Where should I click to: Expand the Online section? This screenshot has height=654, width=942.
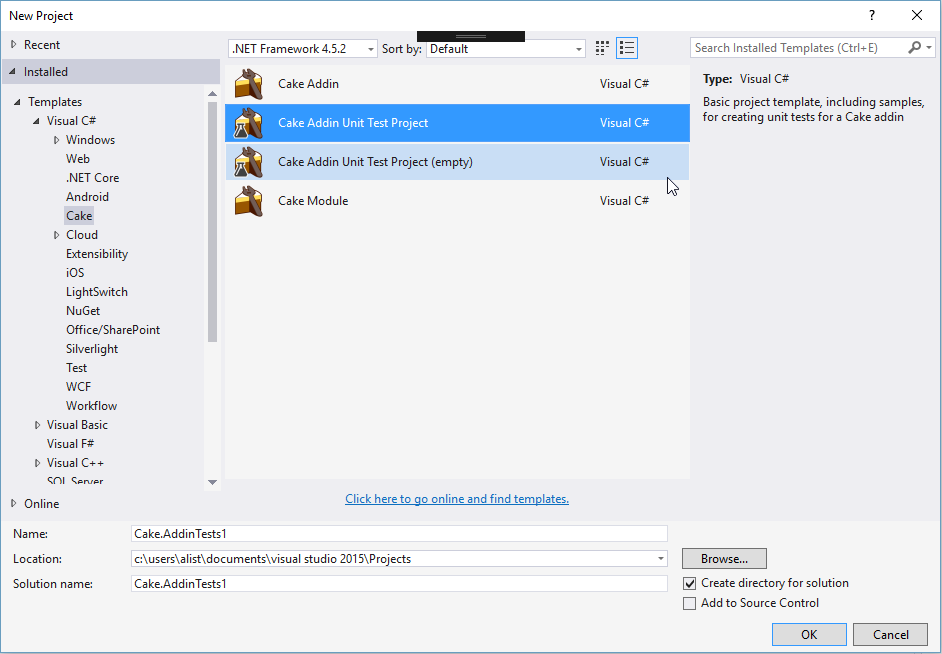coord(14,503)
